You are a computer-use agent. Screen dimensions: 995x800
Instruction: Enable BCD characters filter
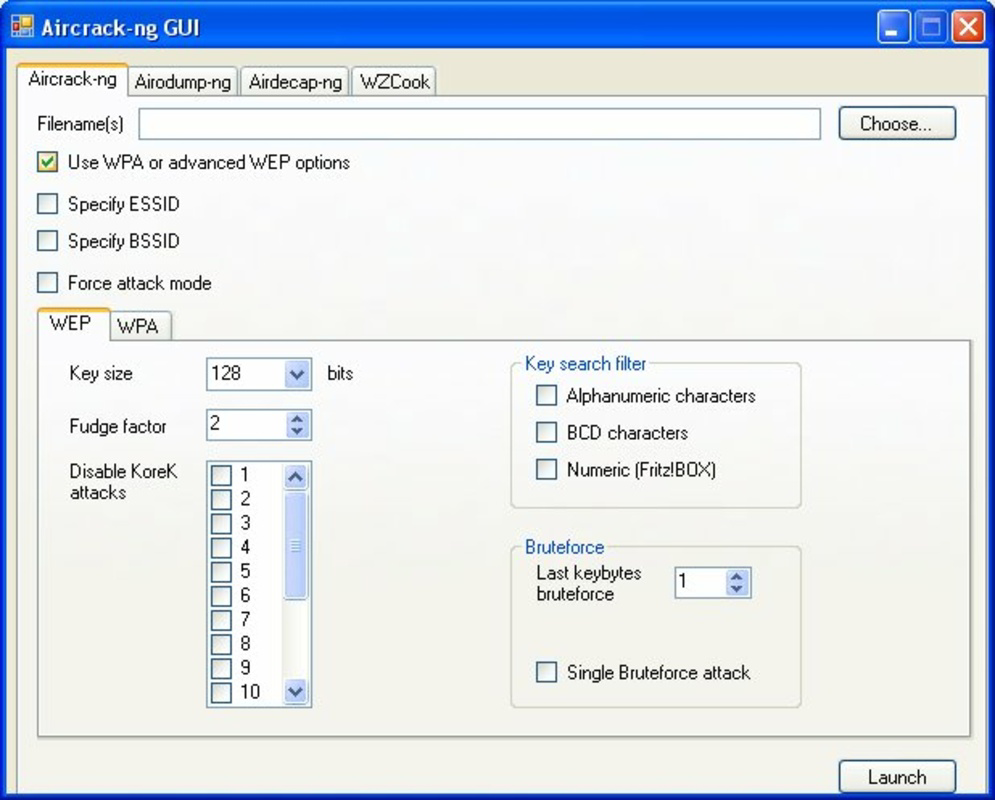tap(545, 433)
